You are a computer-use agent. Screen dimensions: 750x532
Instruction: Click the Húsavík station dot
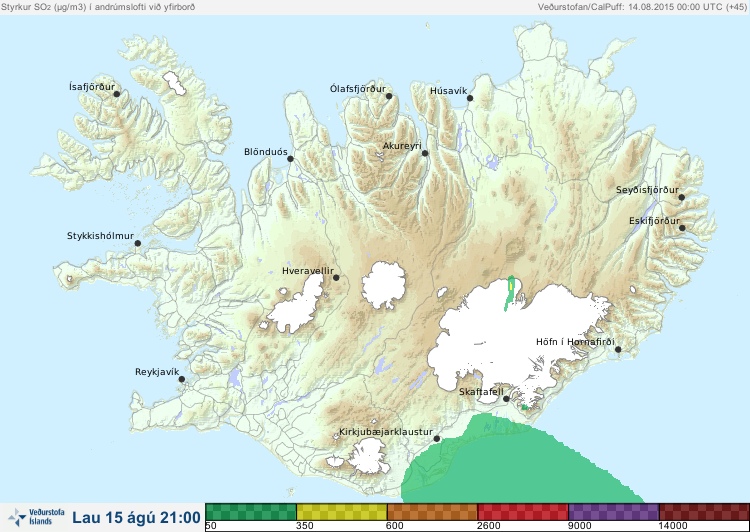470,98
